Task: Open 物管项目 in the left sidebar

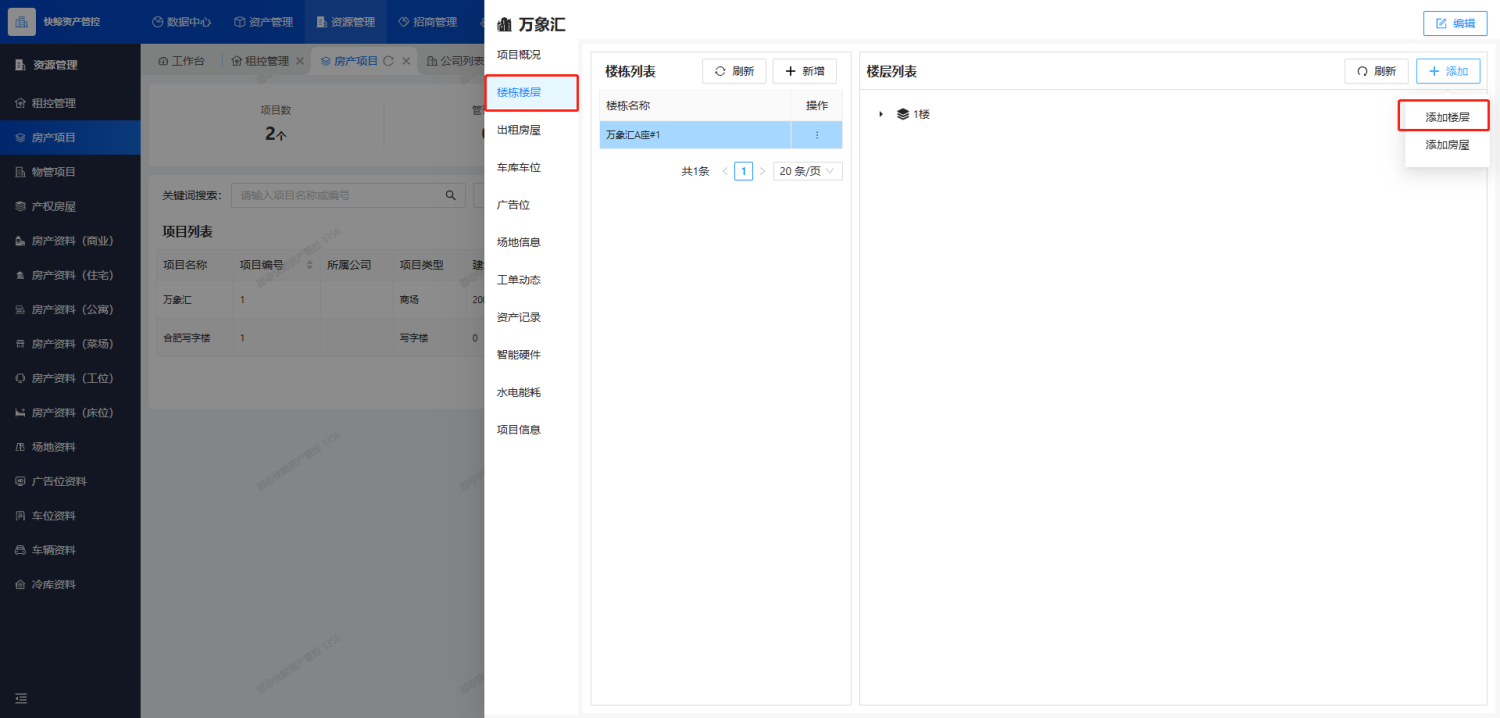Action: click(x=70, y=172)
